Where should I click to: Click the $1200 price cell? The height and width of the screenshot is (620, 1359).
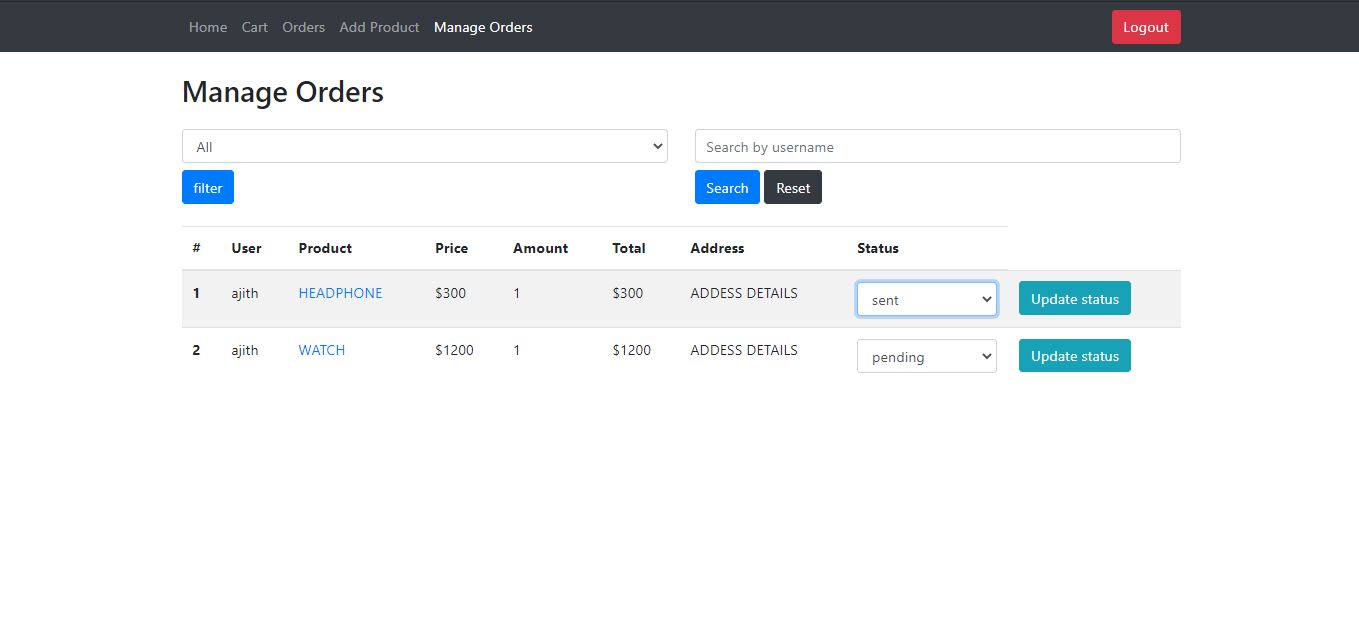coord(454,350)
